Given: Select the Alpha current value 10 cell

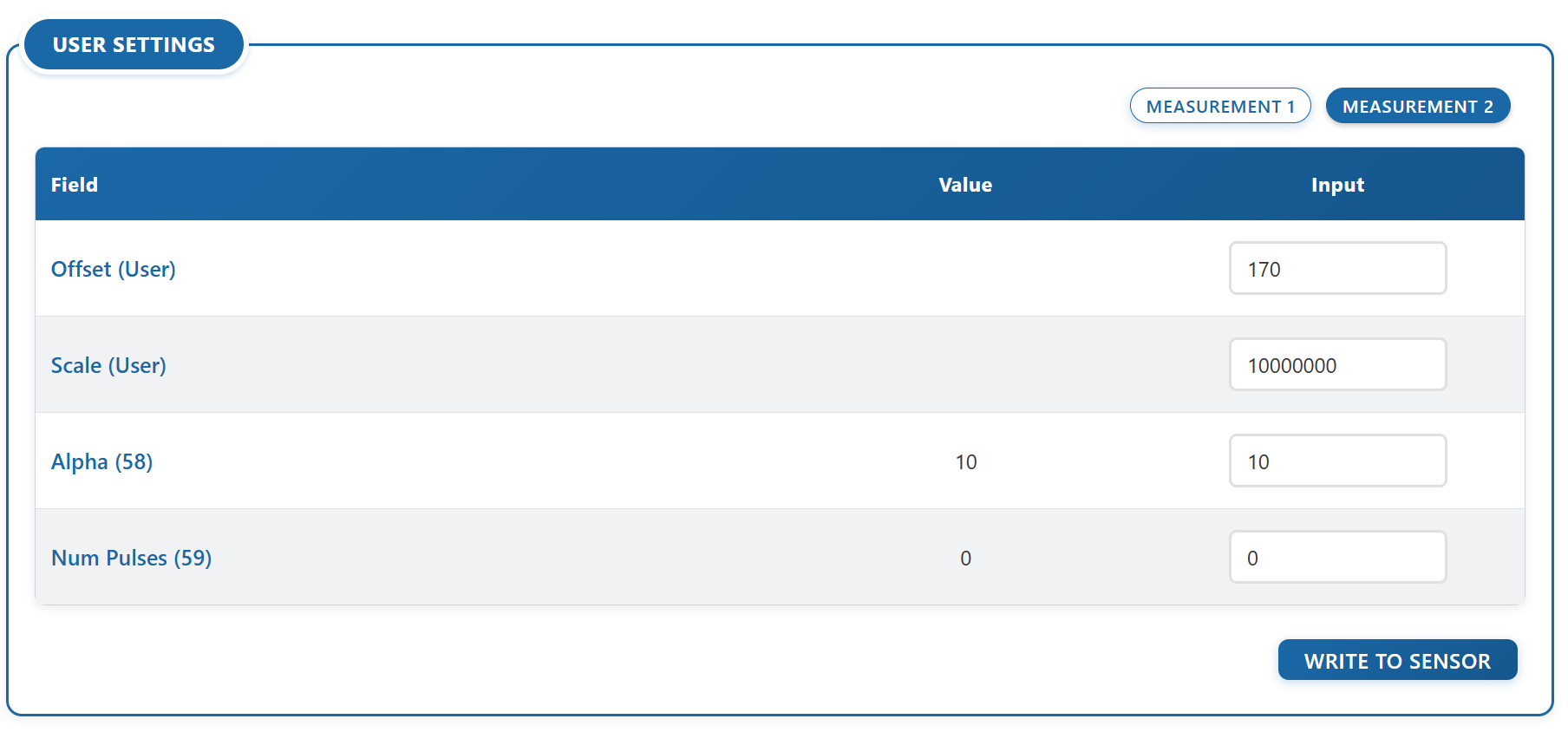Looking at the screenshot, I should pos(965,462).
